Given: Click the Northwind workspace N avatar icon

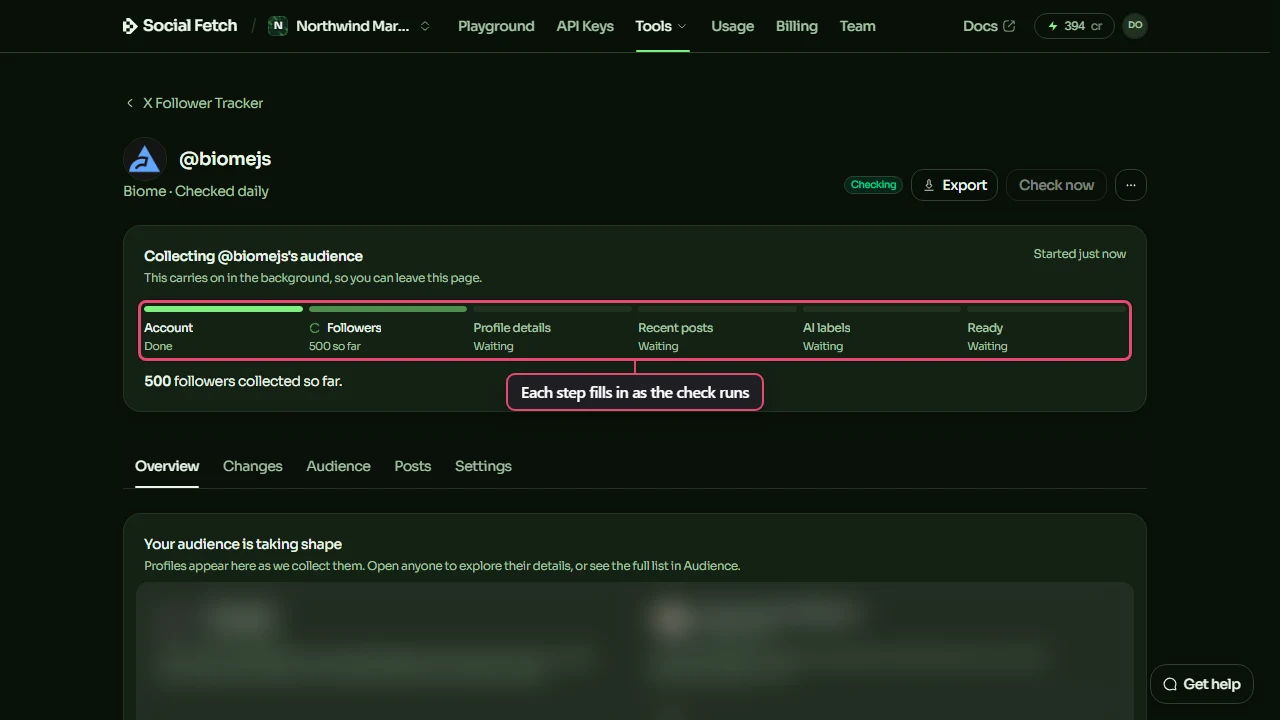Looking at the screenshot, I should [x=278, y=26].
